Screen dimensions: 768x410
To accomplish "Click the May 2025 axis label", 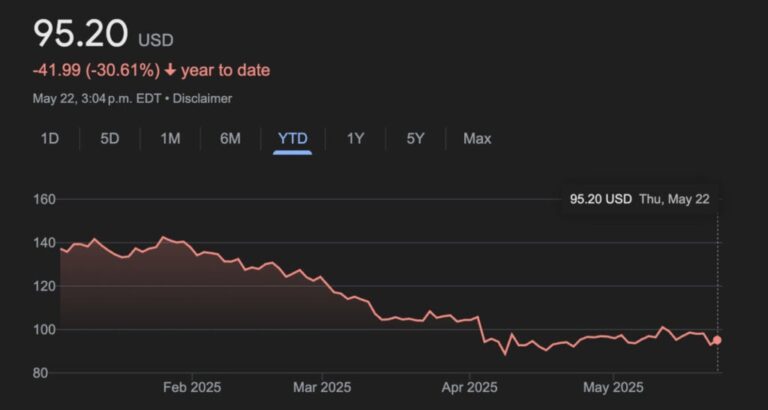I will [612, 387].
